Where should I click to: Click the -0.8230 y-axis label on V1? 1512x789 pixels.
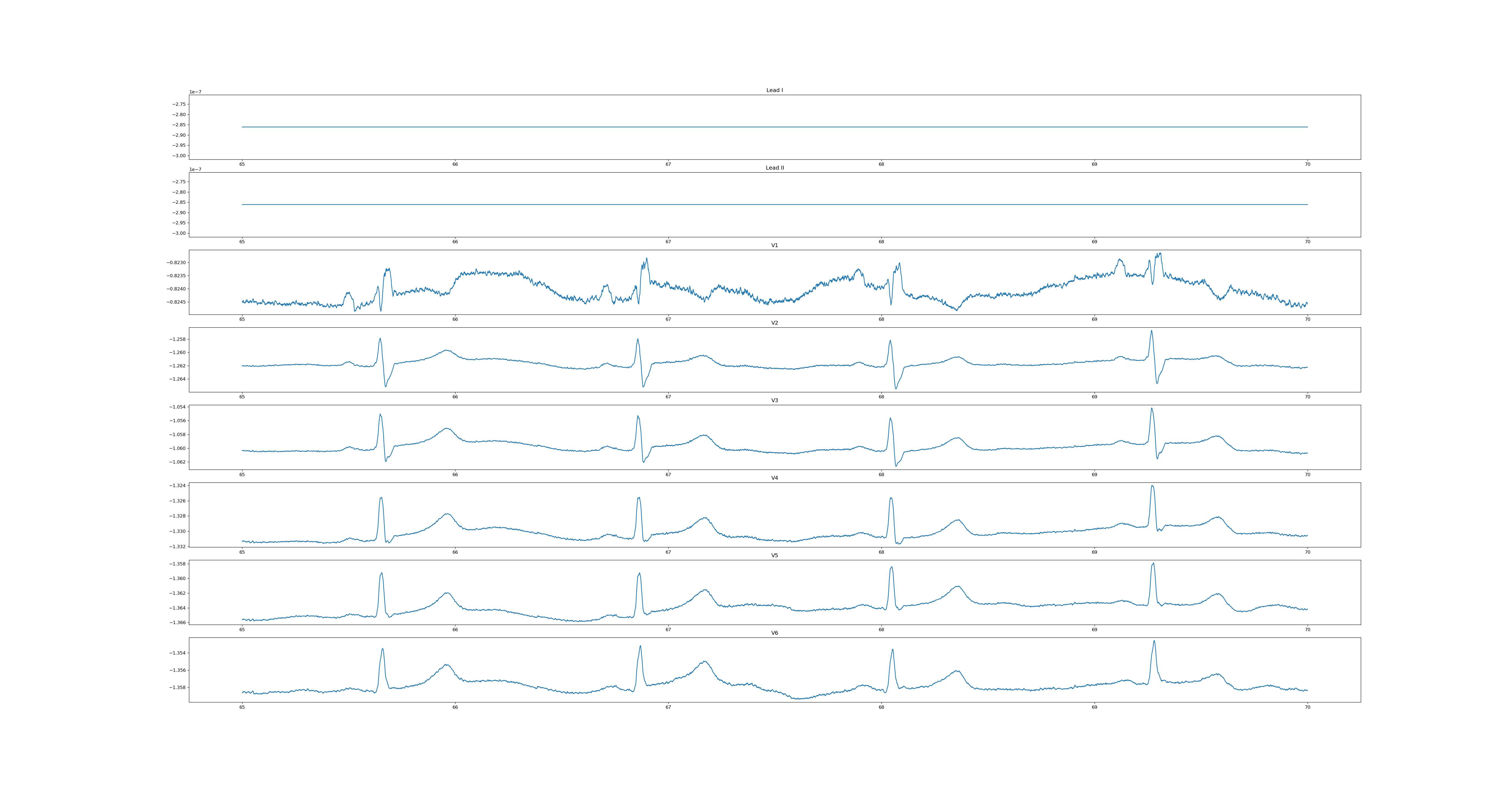[176, 262]
